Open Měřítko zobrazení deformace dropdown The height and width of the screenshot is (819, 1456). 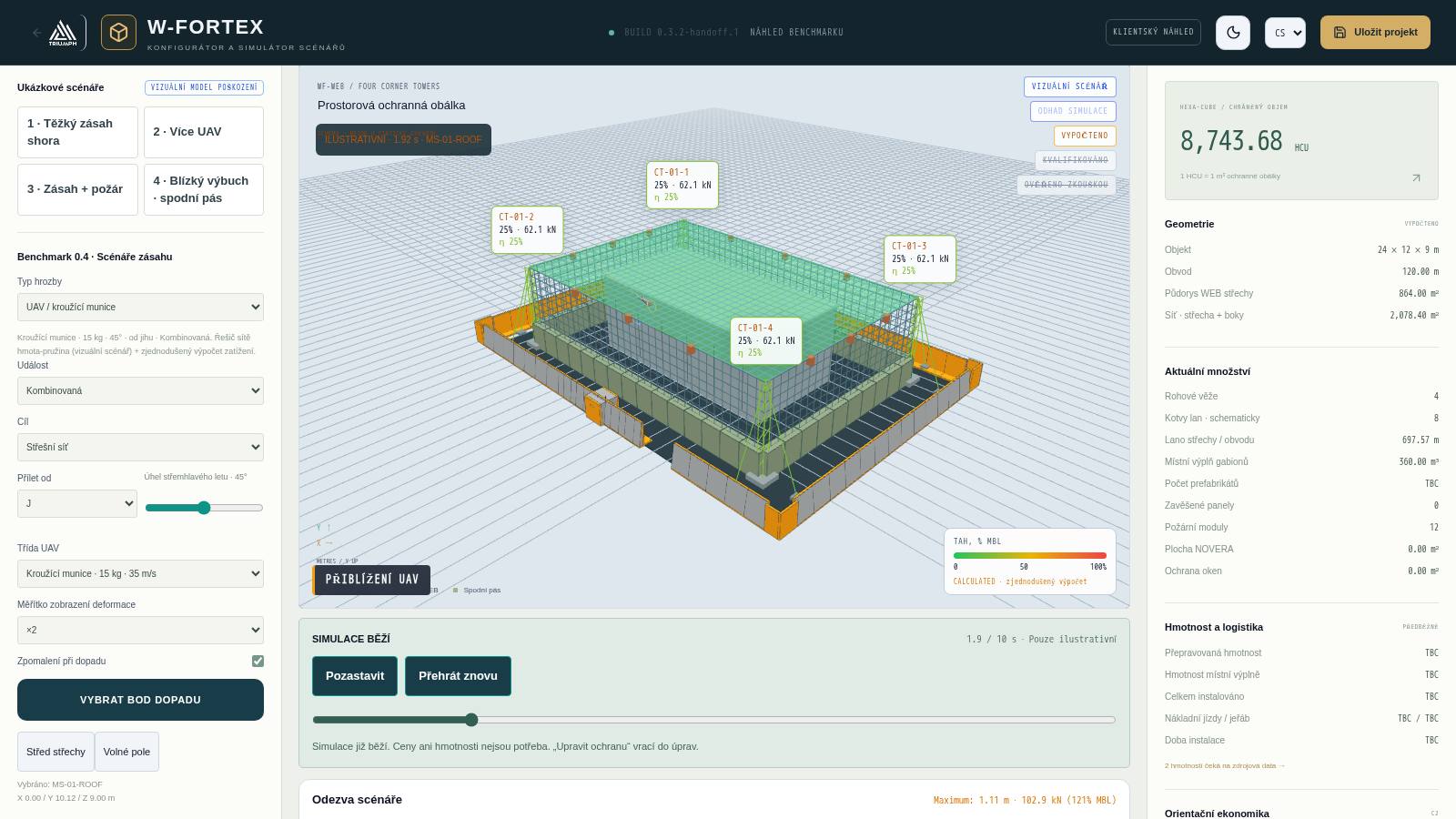[x=140, y=630]
